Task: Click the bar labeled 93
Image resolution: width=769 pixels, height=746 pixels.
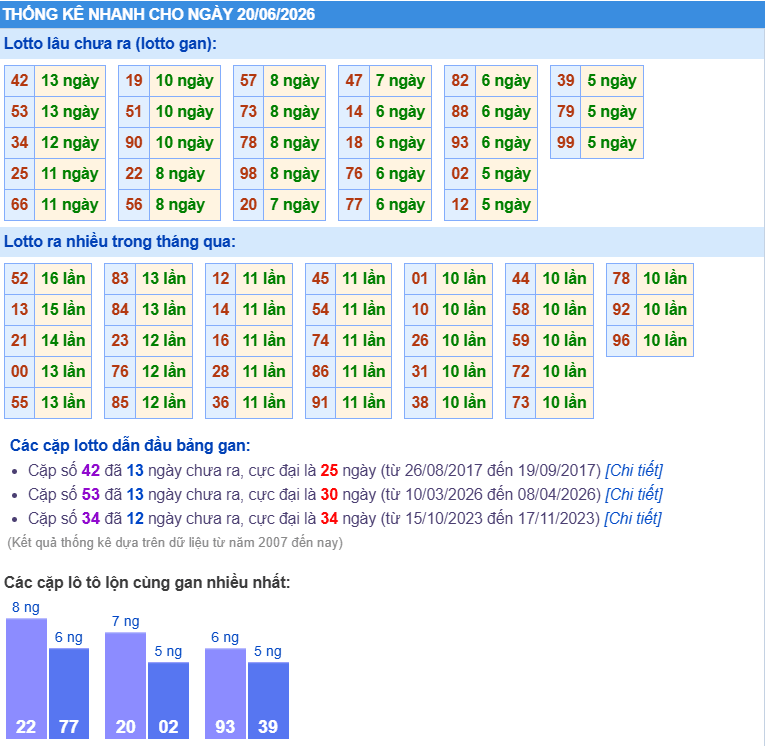Action: click(225, 694)
